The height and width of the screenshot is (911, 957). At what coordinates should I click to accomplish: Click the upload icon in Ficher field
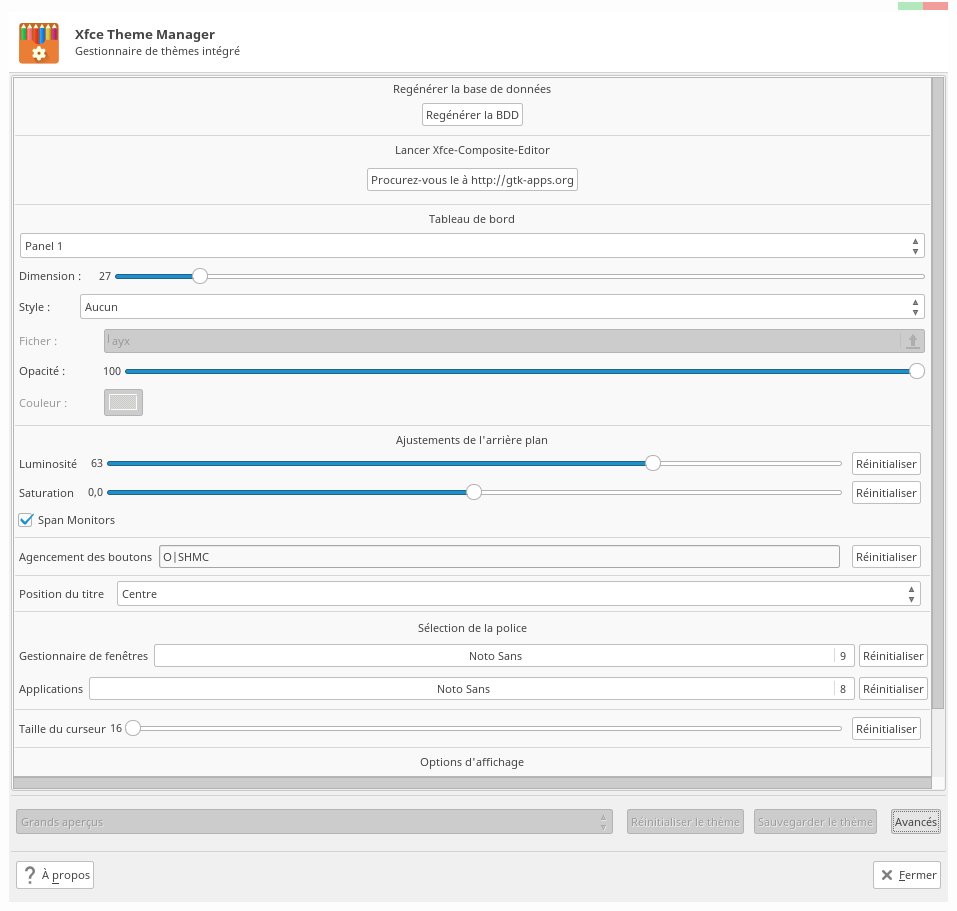(x=912, y=341)
